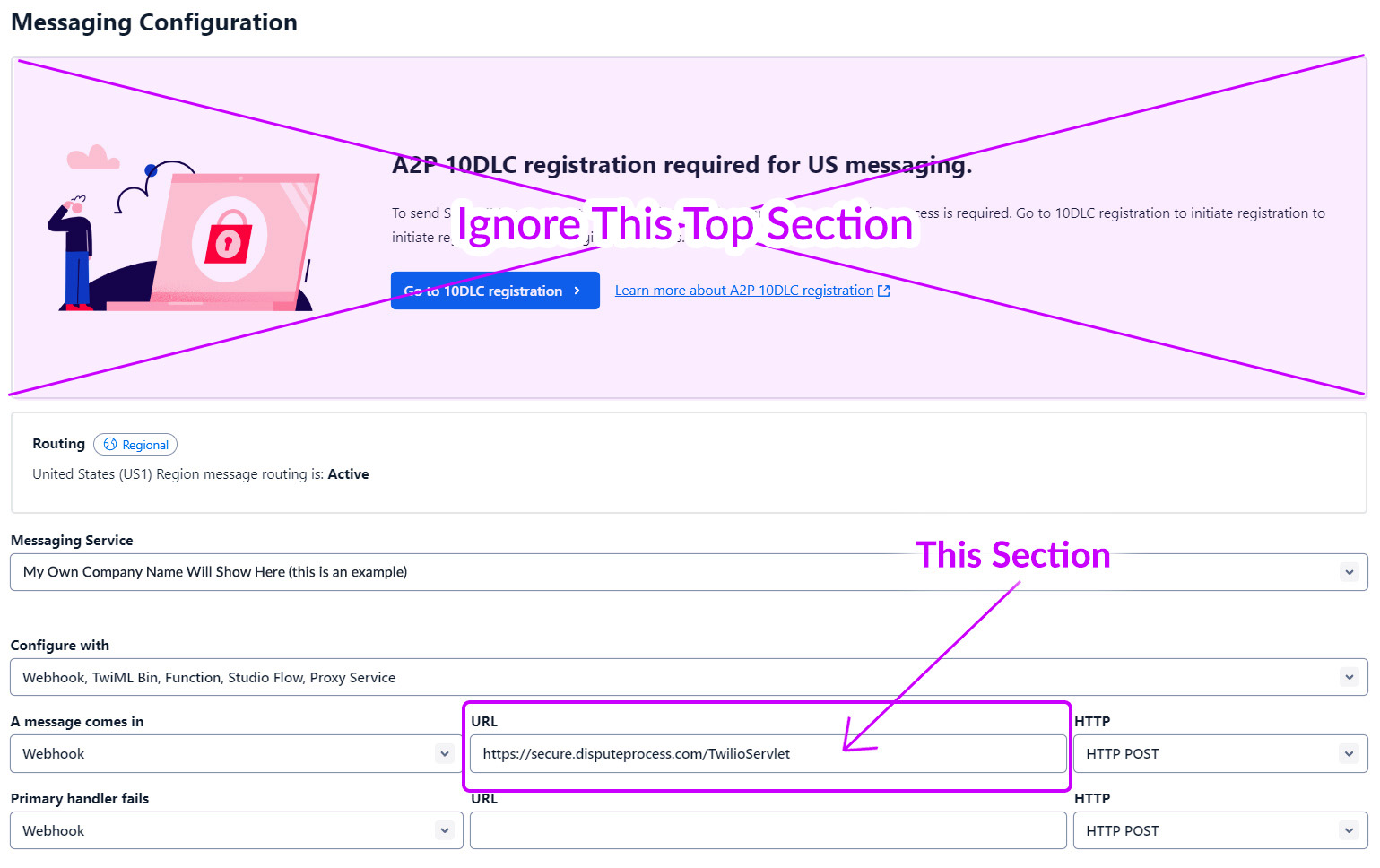Open Learn more about A2P 10DLC registration link
Viewport: 1380px width, 868px height.
pos(743,291)
